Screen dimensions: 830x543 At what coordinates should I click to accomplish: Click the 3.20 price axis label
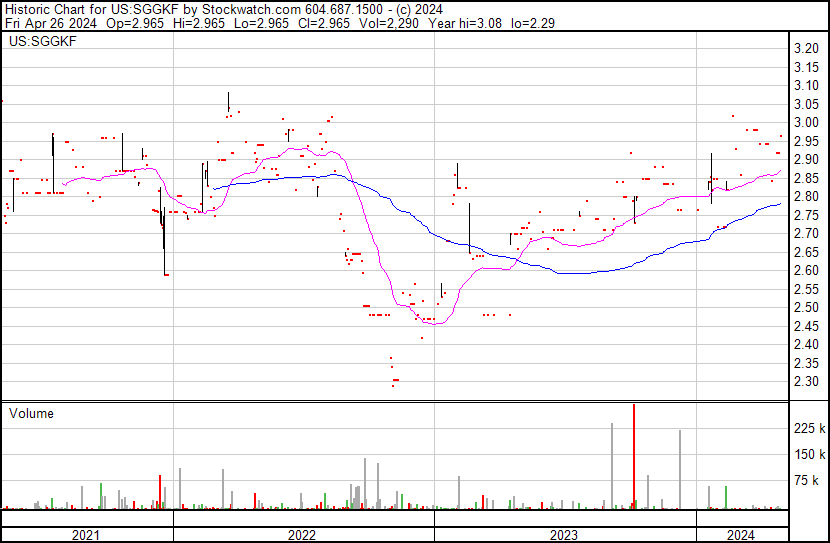(x=806, y=49)
